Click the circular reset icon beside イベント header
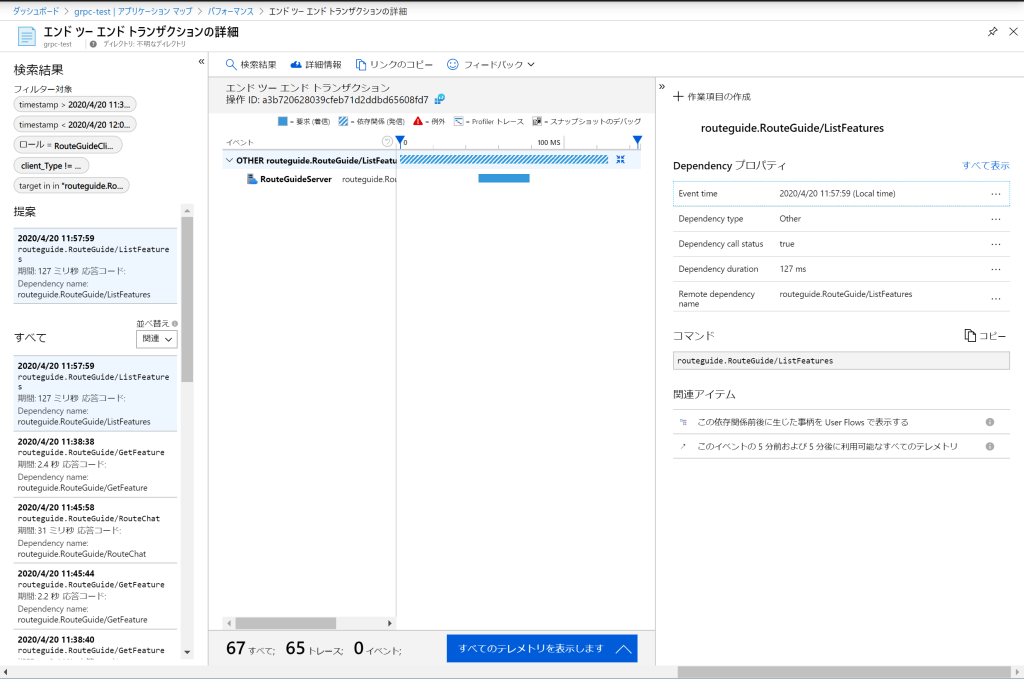Image resolution: width=1024 pixels, height=679 pixels. [x=387, y=142]
